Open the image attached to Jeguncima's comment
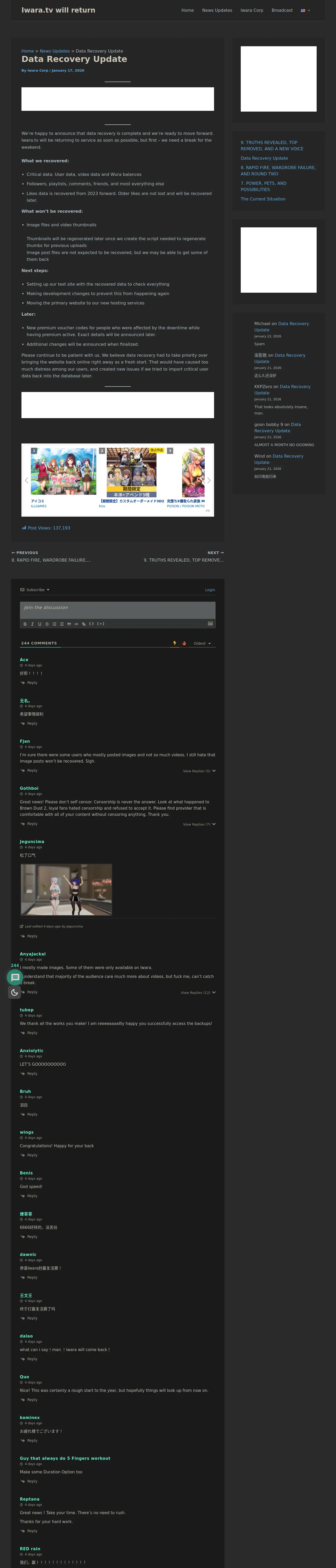The width and height of the screenshot is (336, 1568). point(66,890)
